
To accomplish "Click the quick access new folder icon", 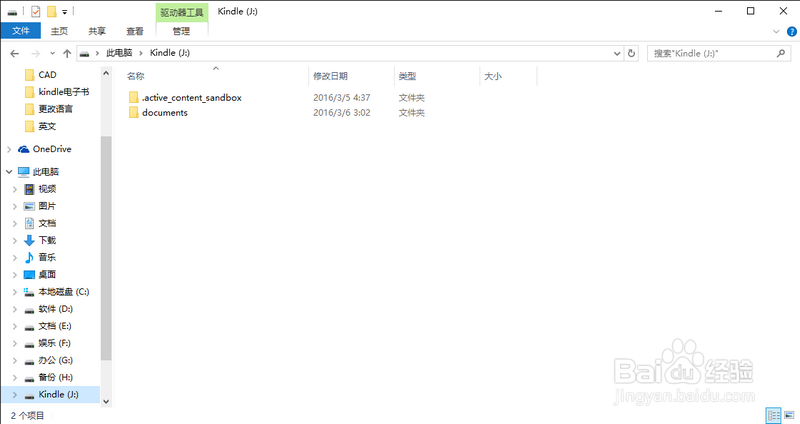I will [52, 11].
